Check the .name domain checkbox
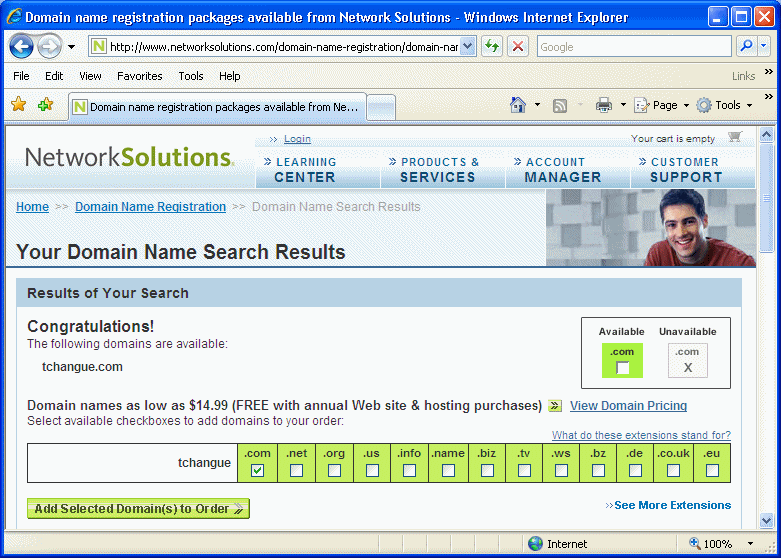The image size is (781, 558). (448, 470)
